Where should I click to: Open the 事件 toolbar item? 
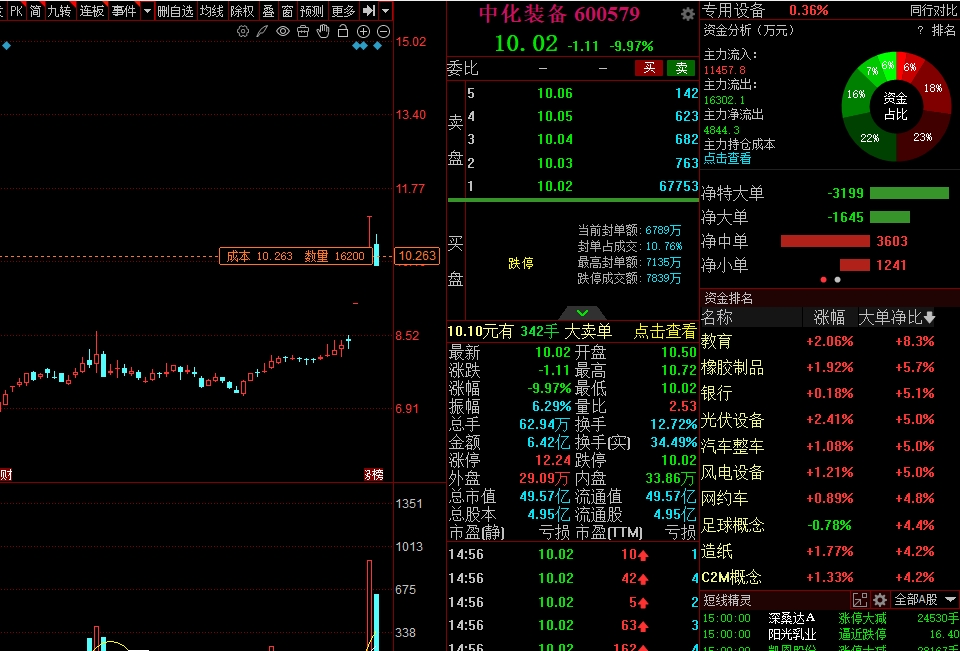pos(124,10)
